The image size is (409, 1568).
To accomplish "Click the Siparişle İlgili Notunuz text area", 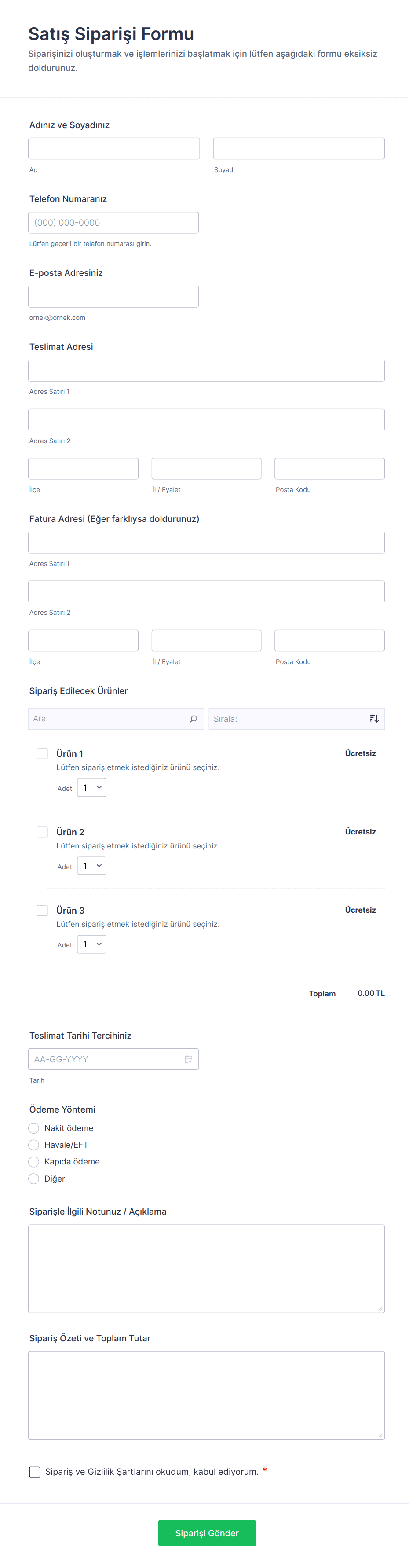I will [206, 1268].
